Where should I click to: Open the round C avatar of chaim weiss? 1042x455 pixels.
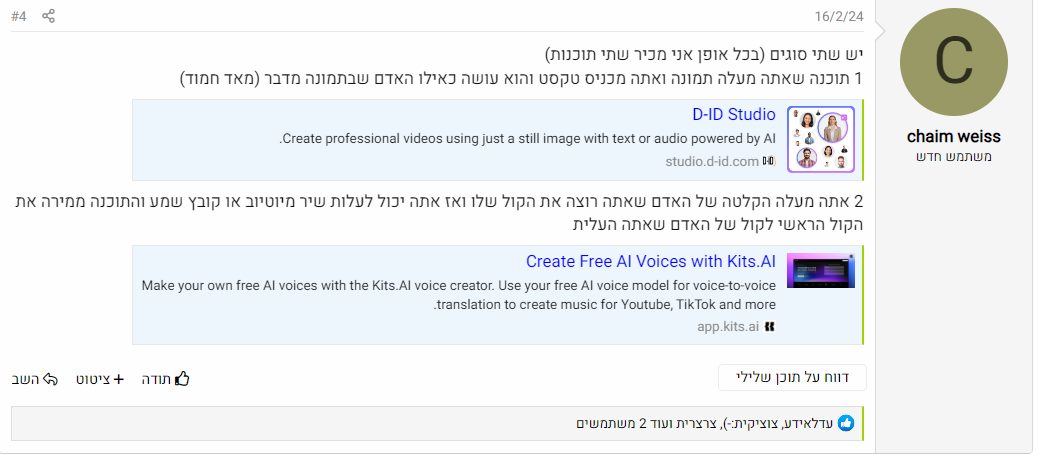coord(953,64)
